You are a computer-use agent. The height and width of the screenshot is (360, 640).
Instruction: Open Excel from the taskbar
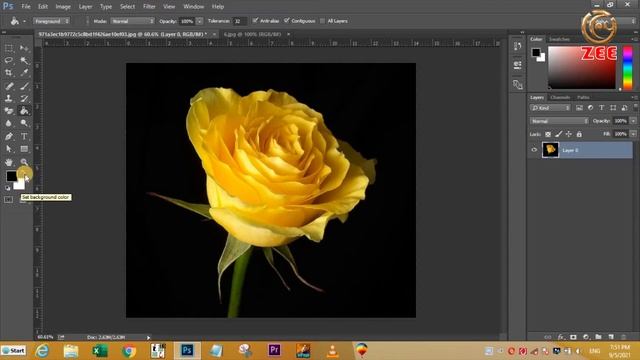[100, 351]
